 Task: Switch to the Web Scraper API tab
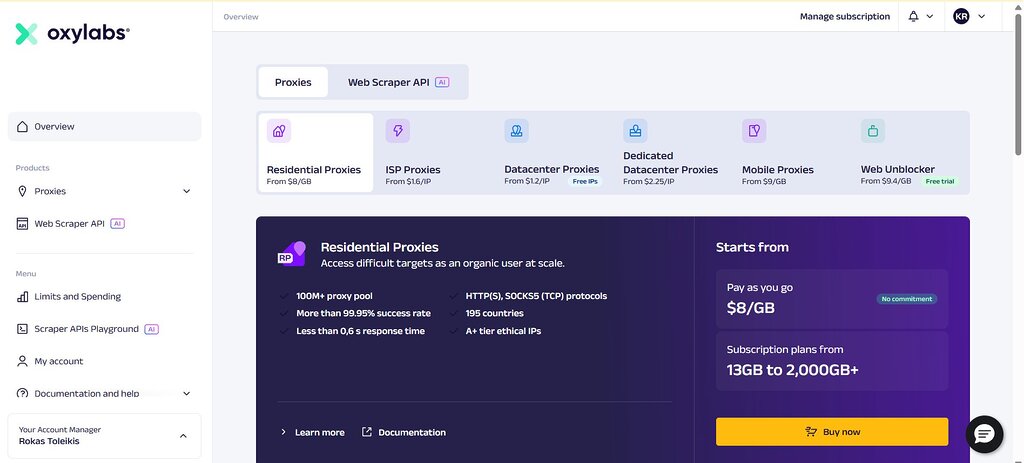coord(398,82)
